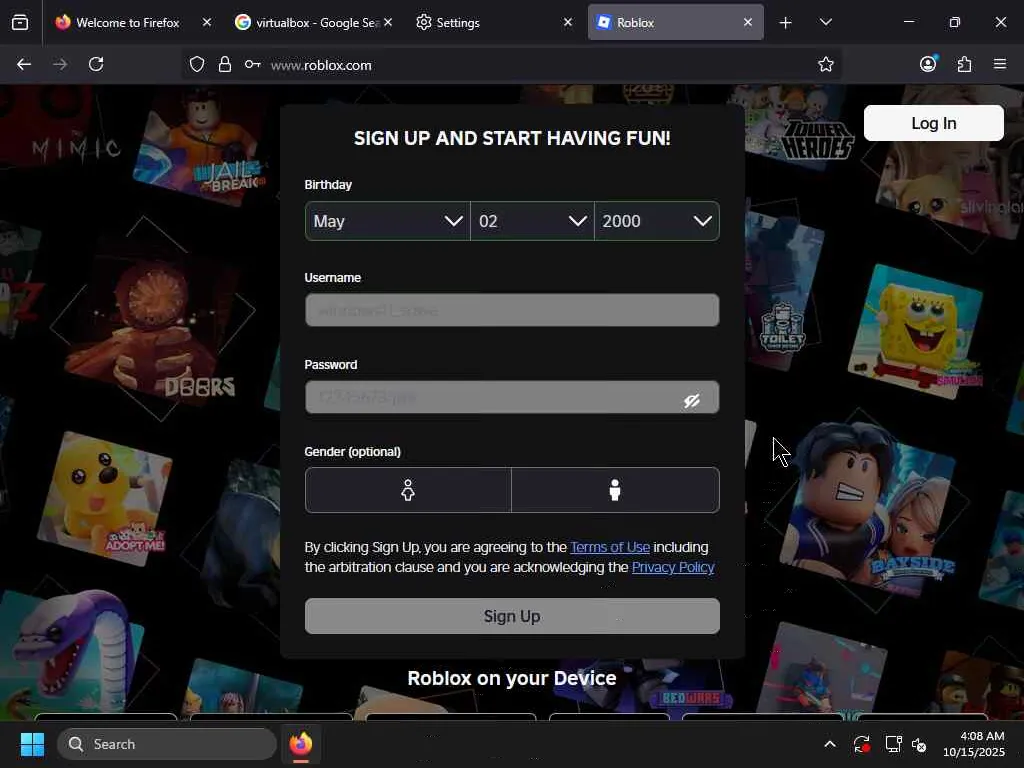Toggle password visibility eye icon
Viewport: 1024px width, 768px height.
[692, 400]
